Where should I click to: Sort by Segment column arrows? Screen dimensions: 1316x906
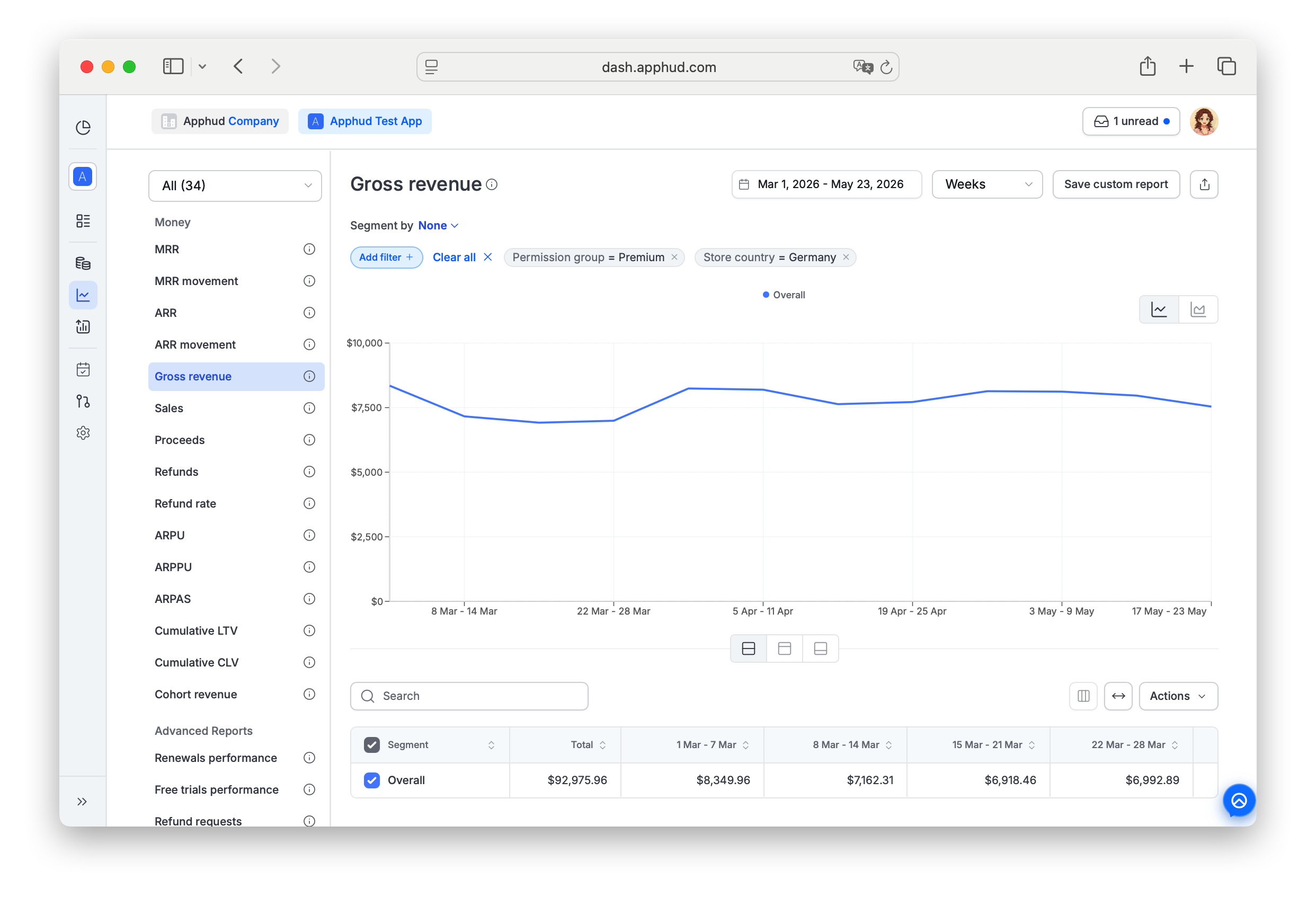(x=492, y=745)
